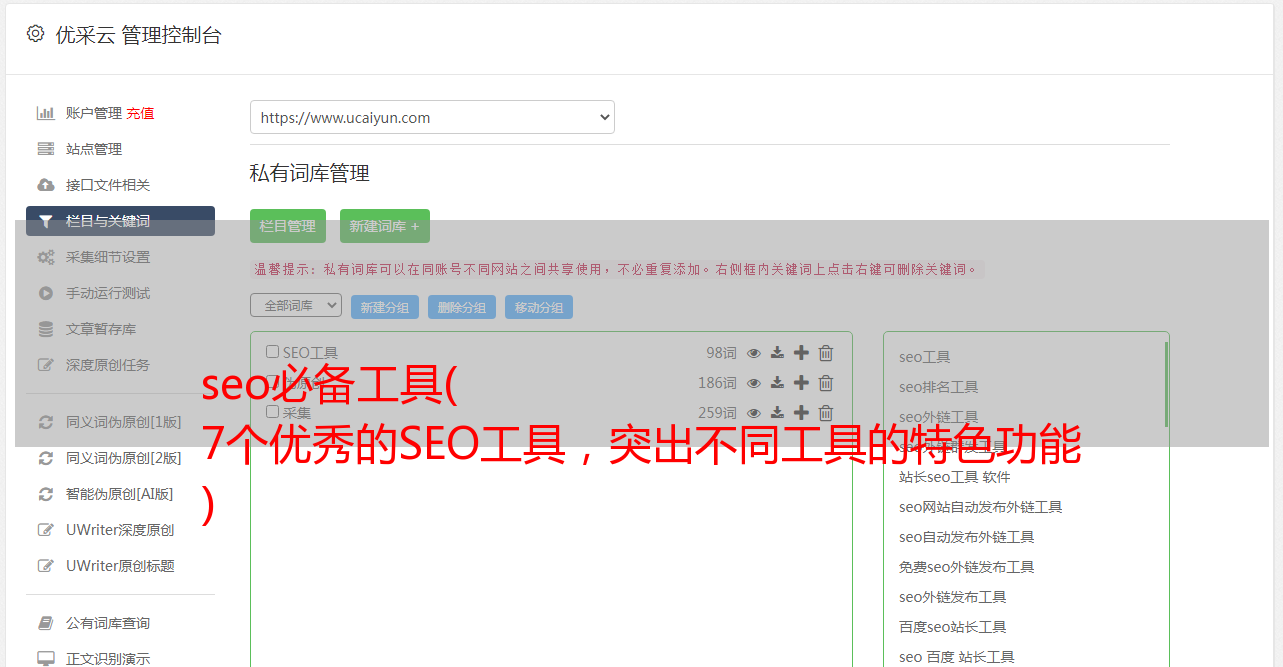1283x667 pixels.
Task: View words in the 186词 row (eye icon)
Action: pos(754,383)
